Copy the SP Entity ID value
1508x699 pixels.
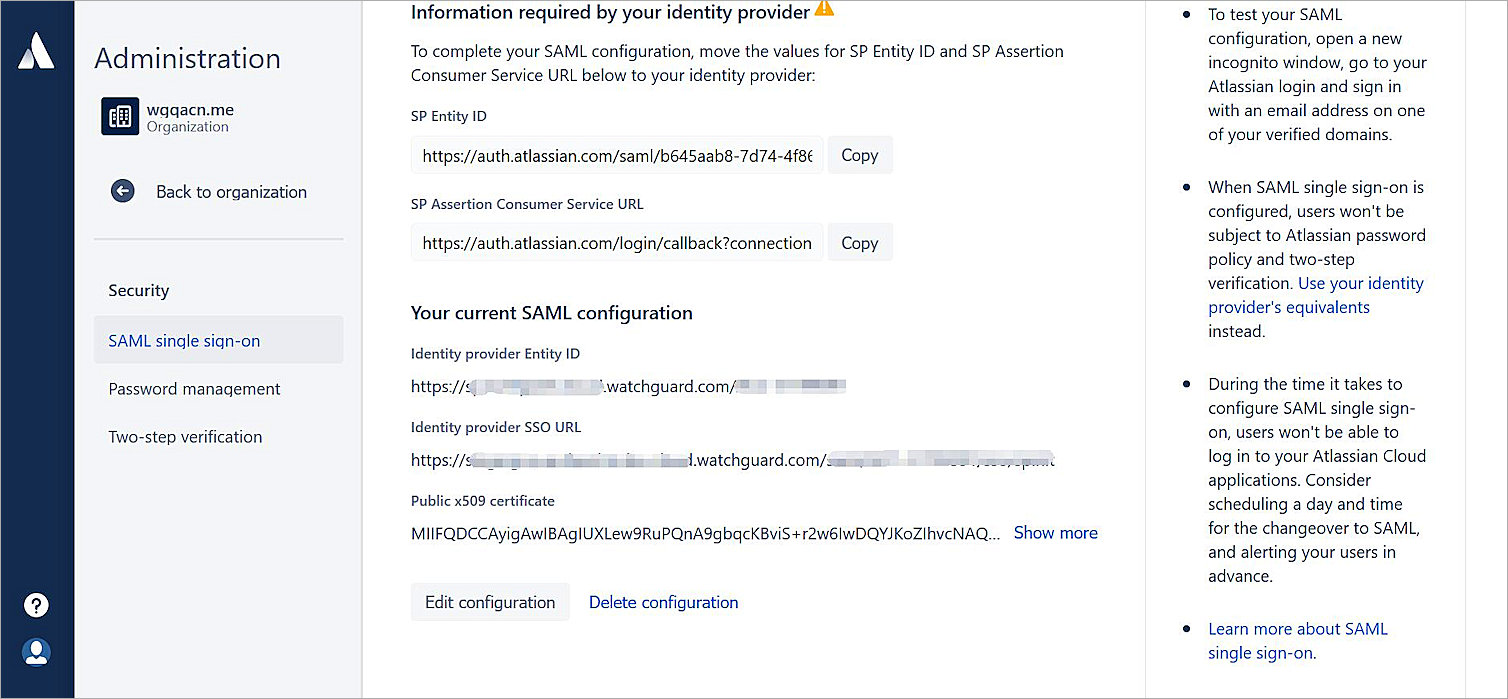pyautogui.click(x=858, y=155)
